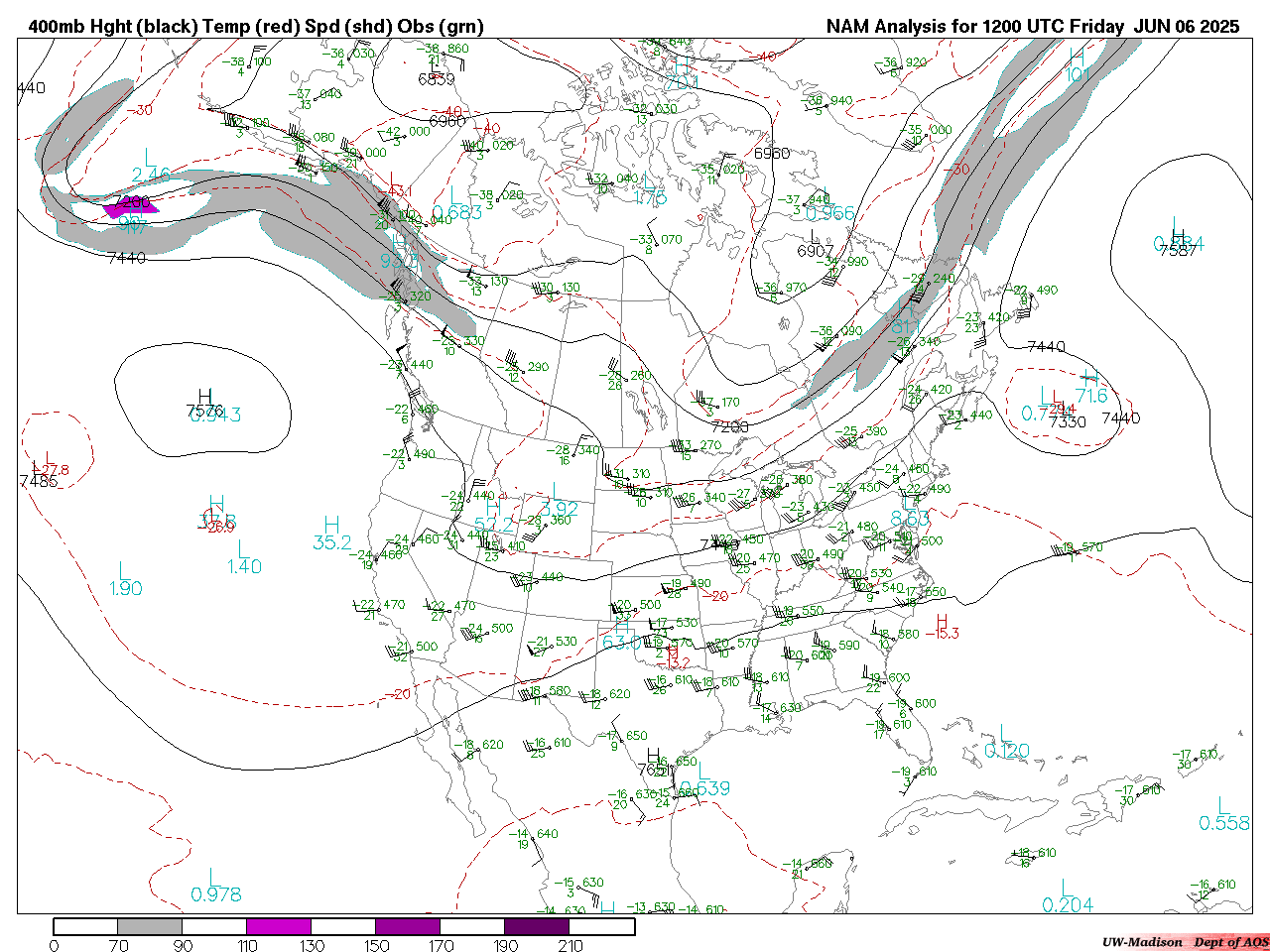Viewport: 1270px width, 952px height.
Task: Click the NAM Analysis date header
Action: pos(1032,27)
